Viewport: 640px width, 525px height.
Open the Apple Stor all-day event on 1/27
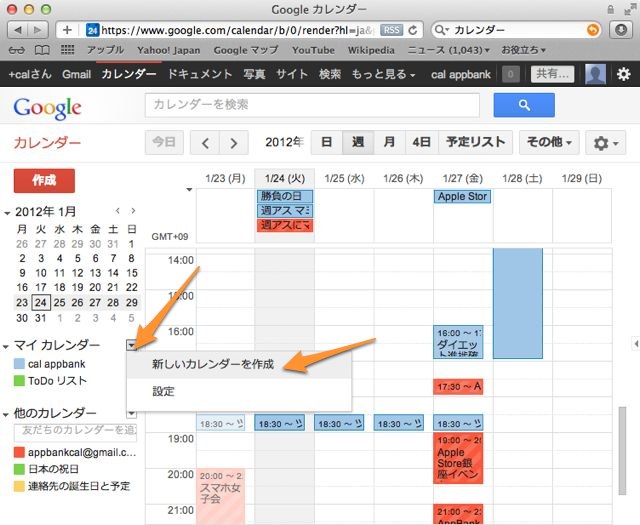[462, 196]
